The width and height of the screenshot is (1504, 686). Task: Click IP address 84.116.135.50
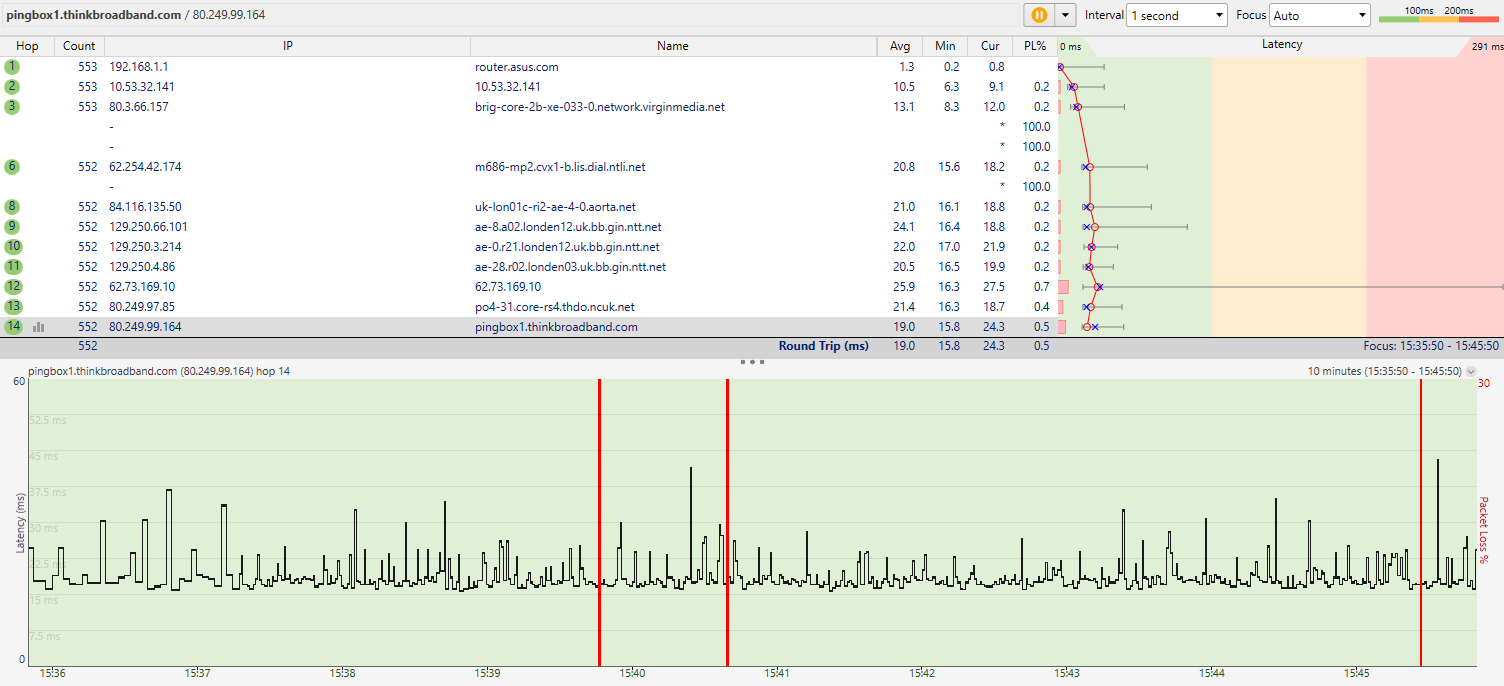(145, 207)
